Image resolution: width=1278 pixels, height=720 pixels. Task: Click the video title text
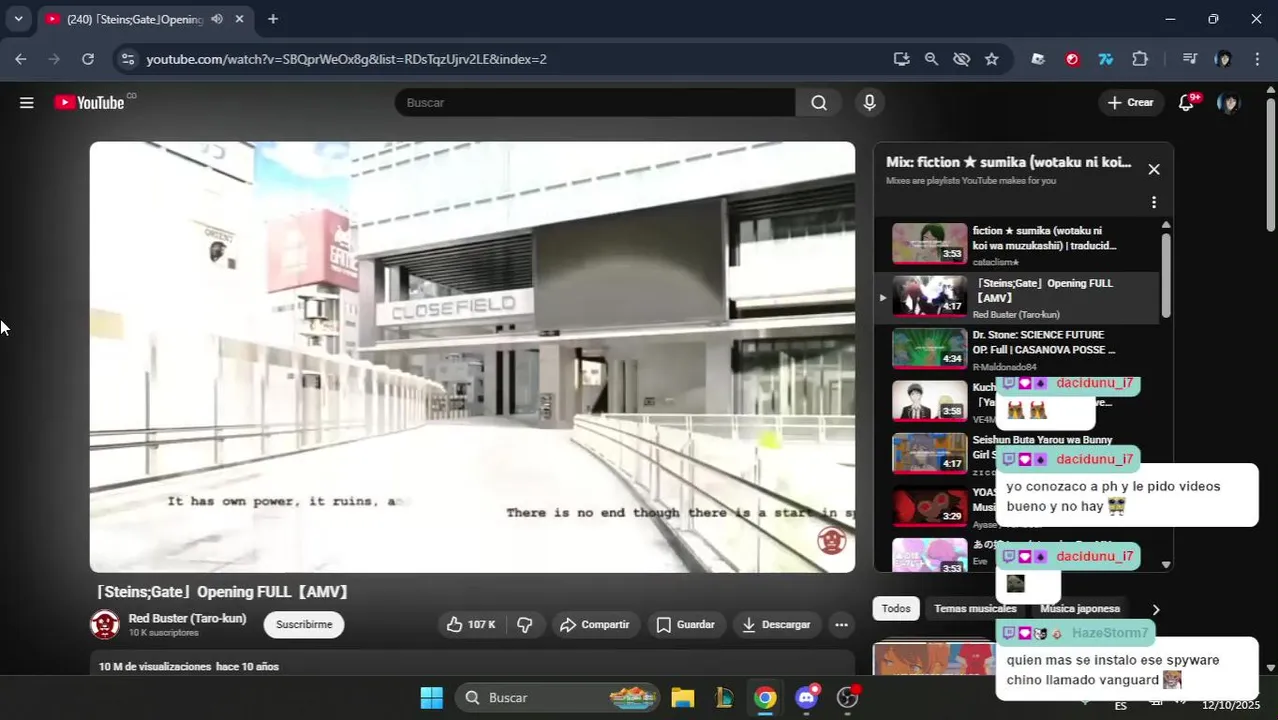click(221, 592)
